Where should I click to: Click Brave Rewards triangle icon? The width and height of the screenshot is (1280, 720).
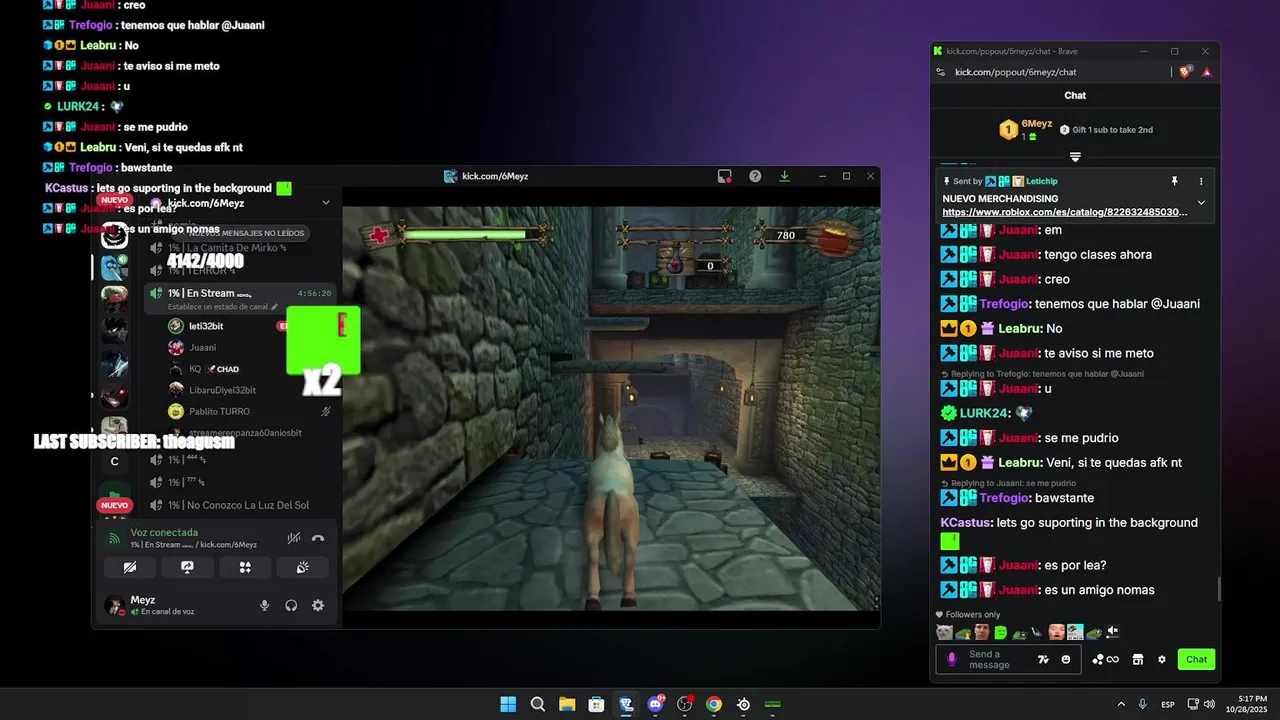click(x=1206, y=72)
